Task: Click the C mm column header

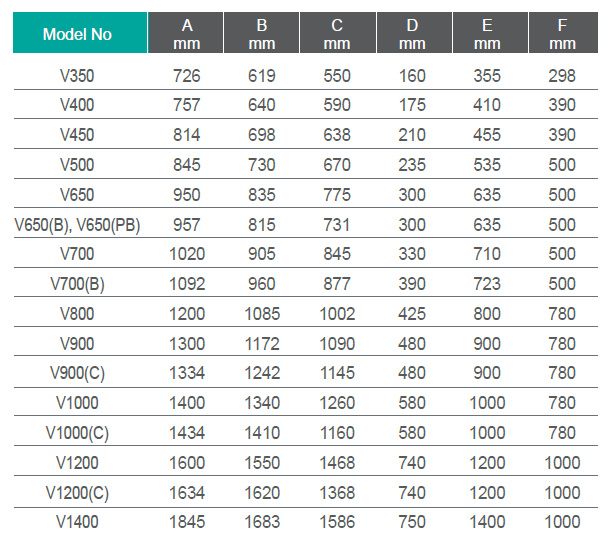Action: click(x=337, y=33)
